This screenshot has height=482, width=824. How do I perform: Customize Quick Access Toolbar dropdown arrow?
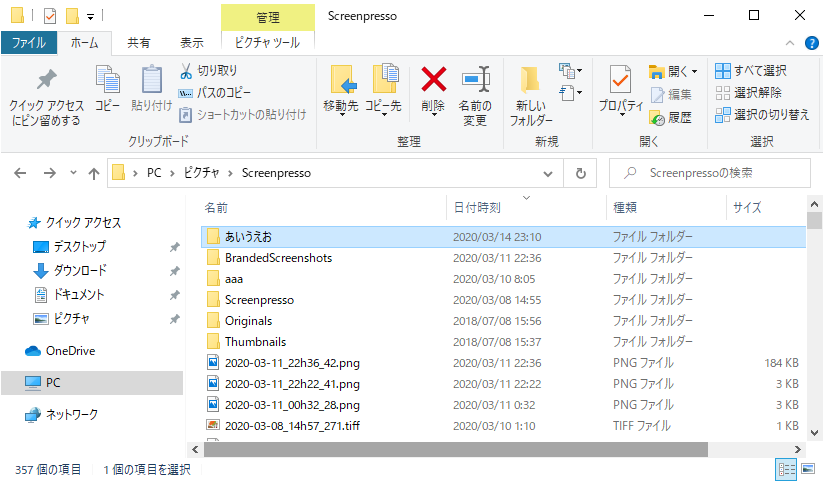90,17
